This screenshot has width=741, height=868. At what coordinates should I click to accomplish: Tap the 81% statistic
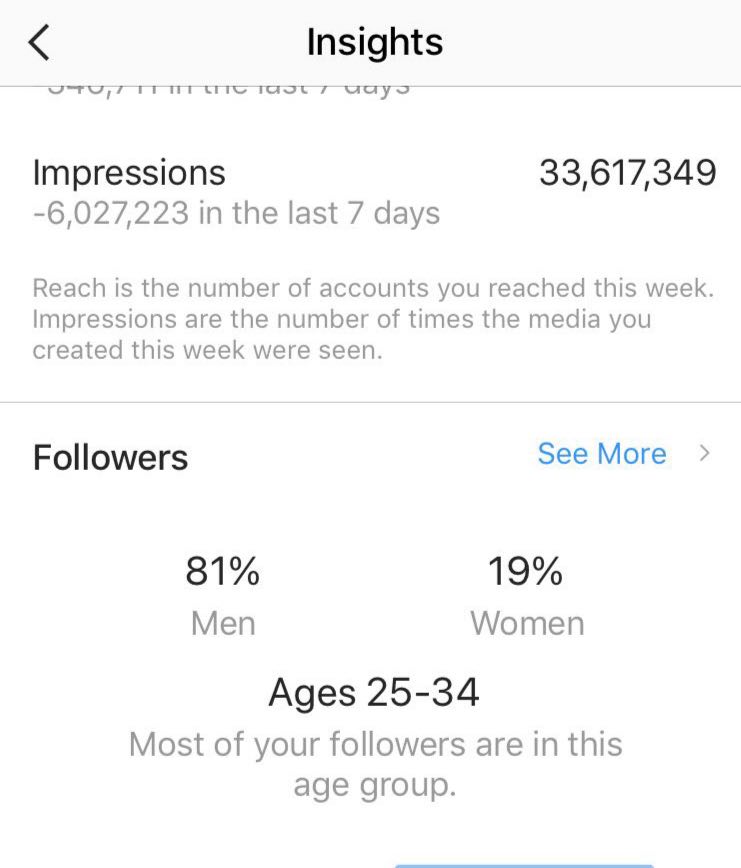222,572
